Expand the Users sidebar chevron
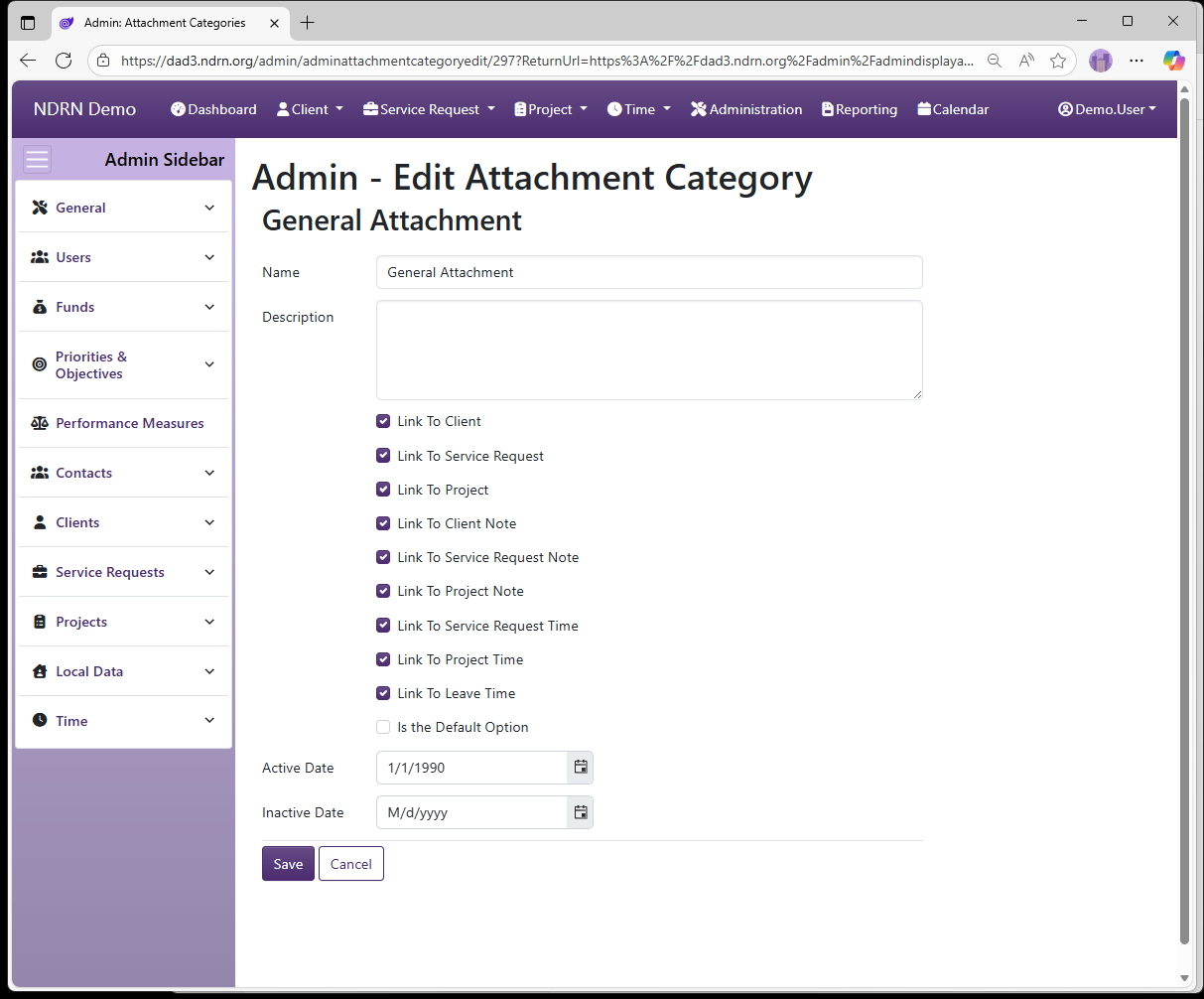 [209, 257]
